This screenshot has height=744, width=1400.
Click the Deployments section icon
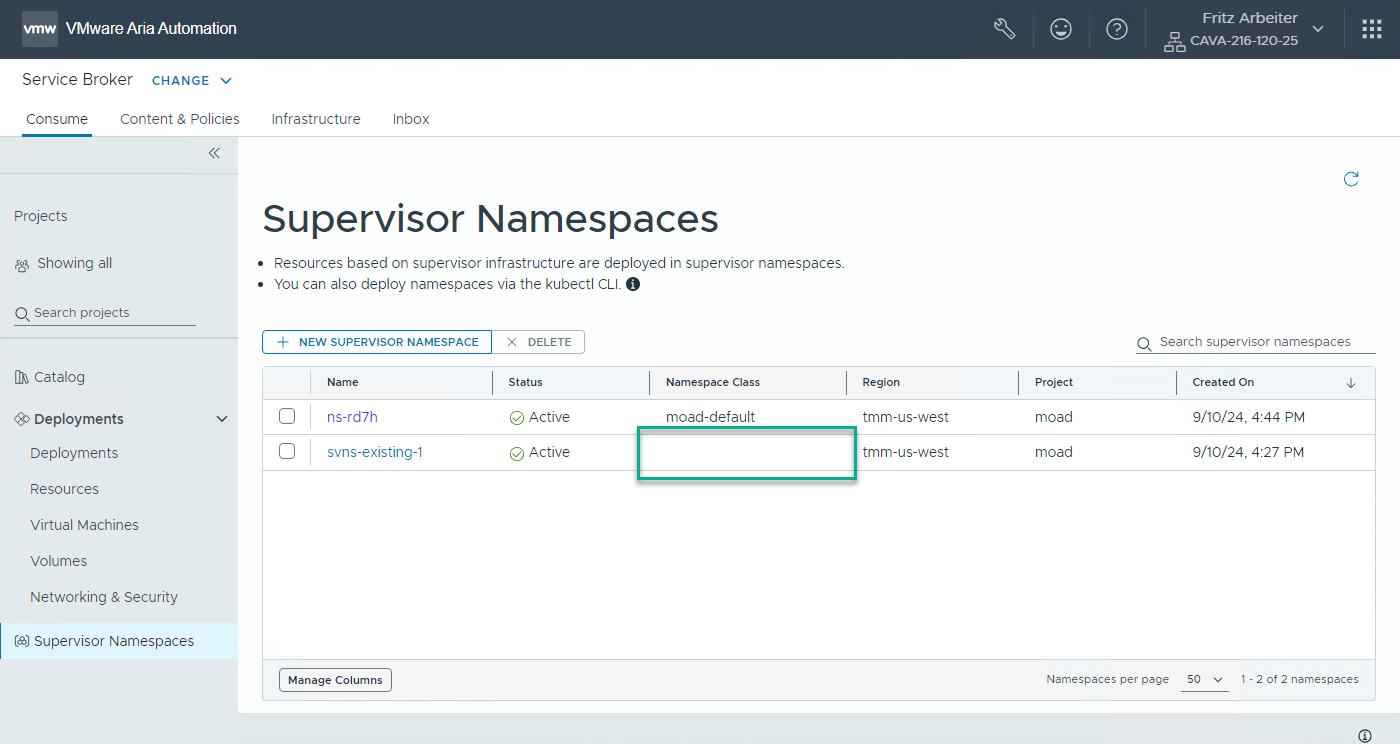pos(22,419)
